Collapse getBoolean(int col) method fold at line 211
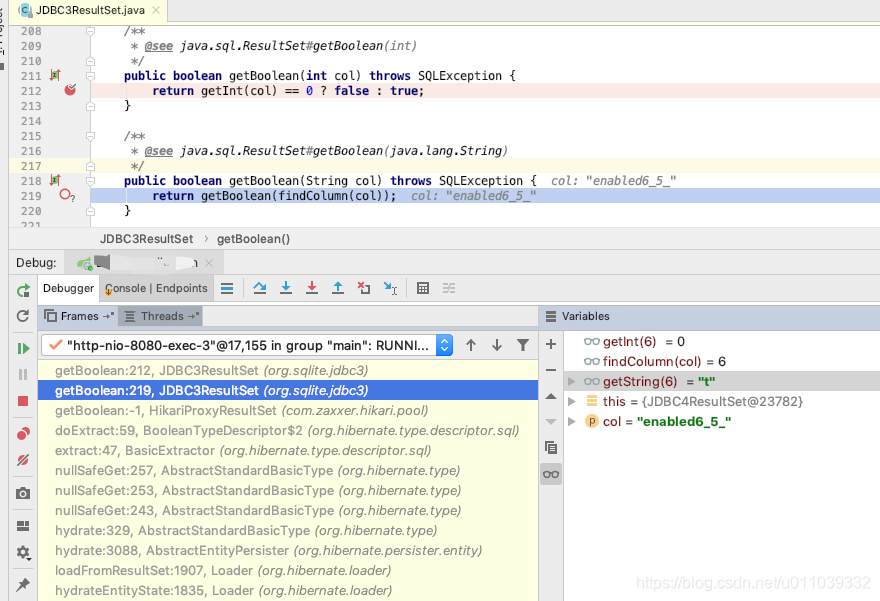 click(x=90, y=76)
